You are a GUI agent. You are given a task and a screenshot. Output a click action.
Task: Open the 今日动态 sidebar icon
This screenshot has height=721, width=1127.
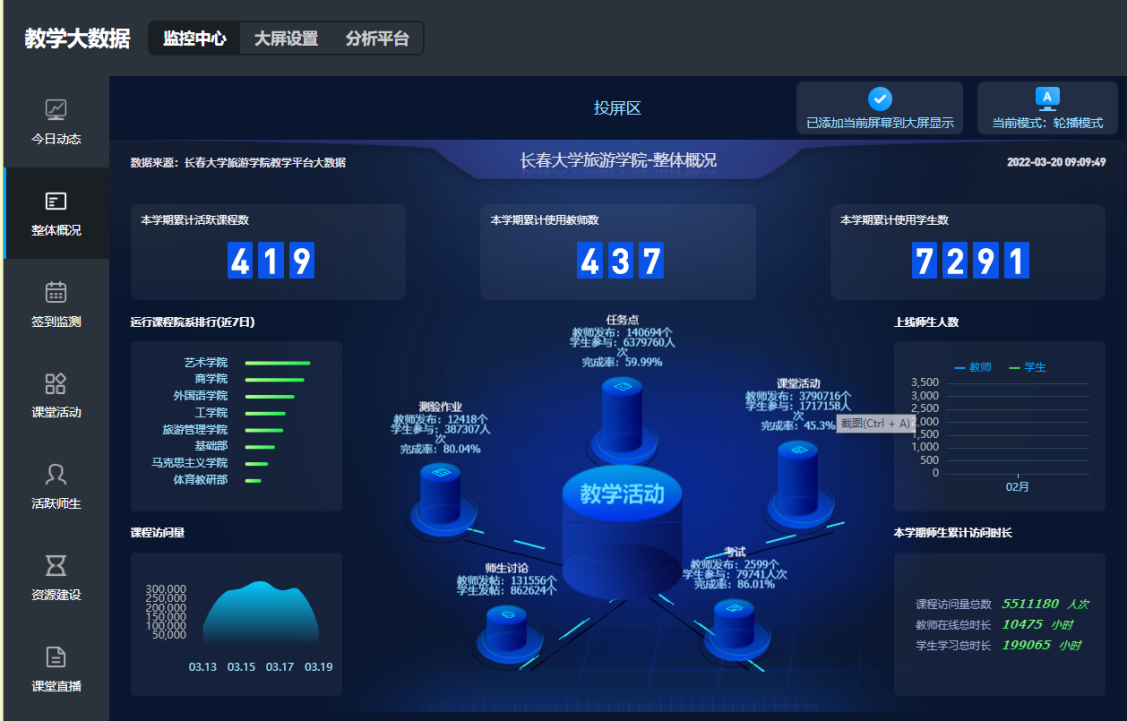[x=56, y=110]
